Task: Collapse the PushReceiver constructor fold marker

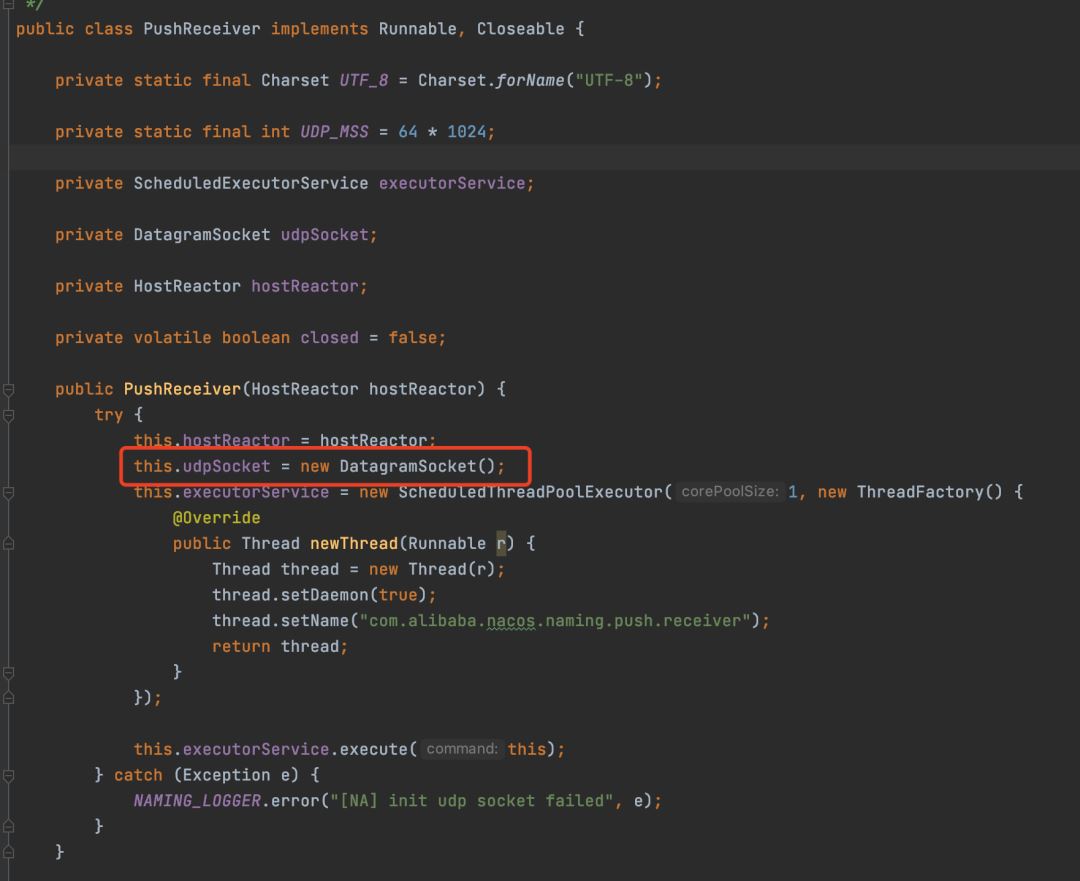Action: 8,390
